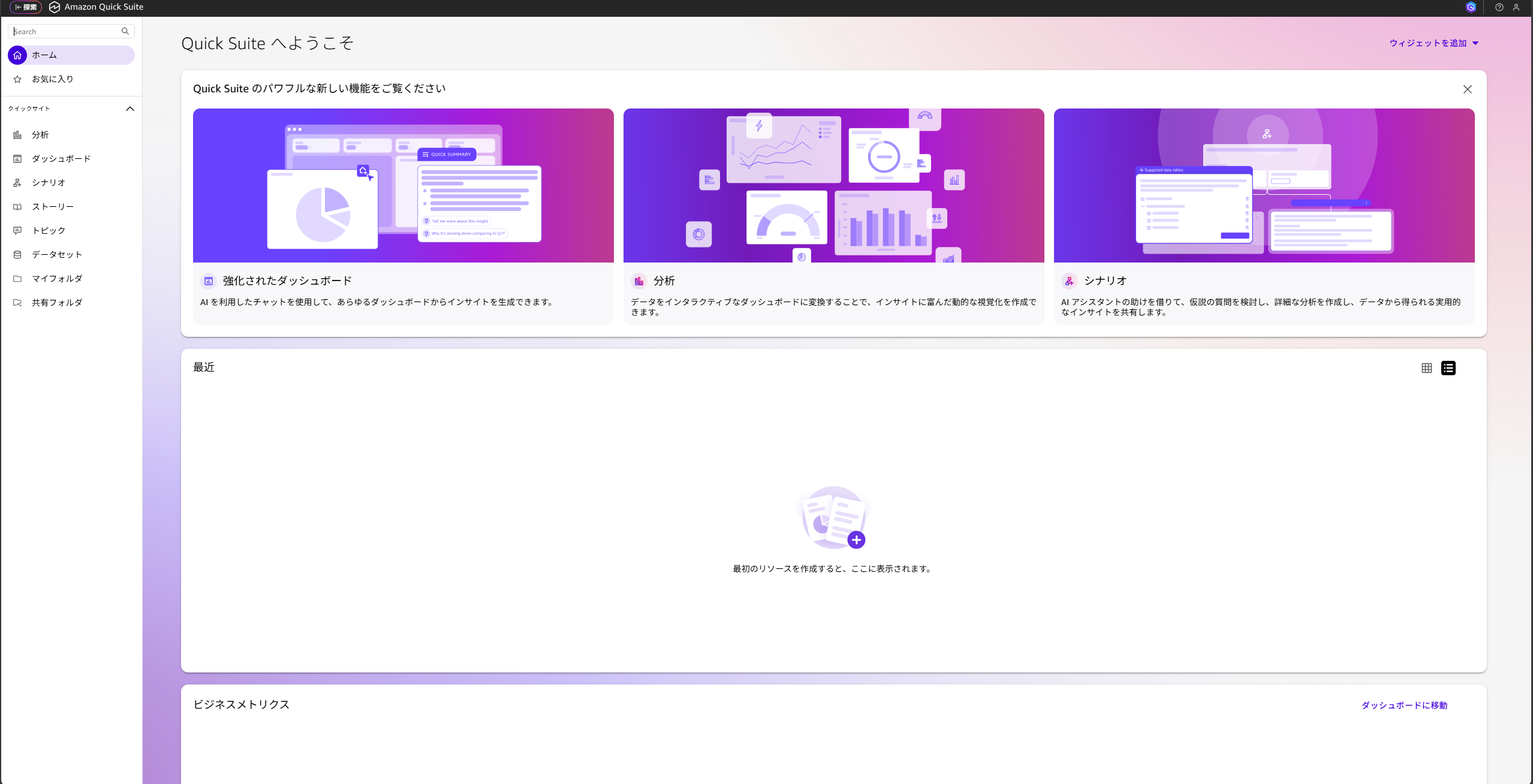Click the ダッシュボードに移動 link
Image resolution: width=1533 pixels, height=784 pixels.
coord(1404,705)
